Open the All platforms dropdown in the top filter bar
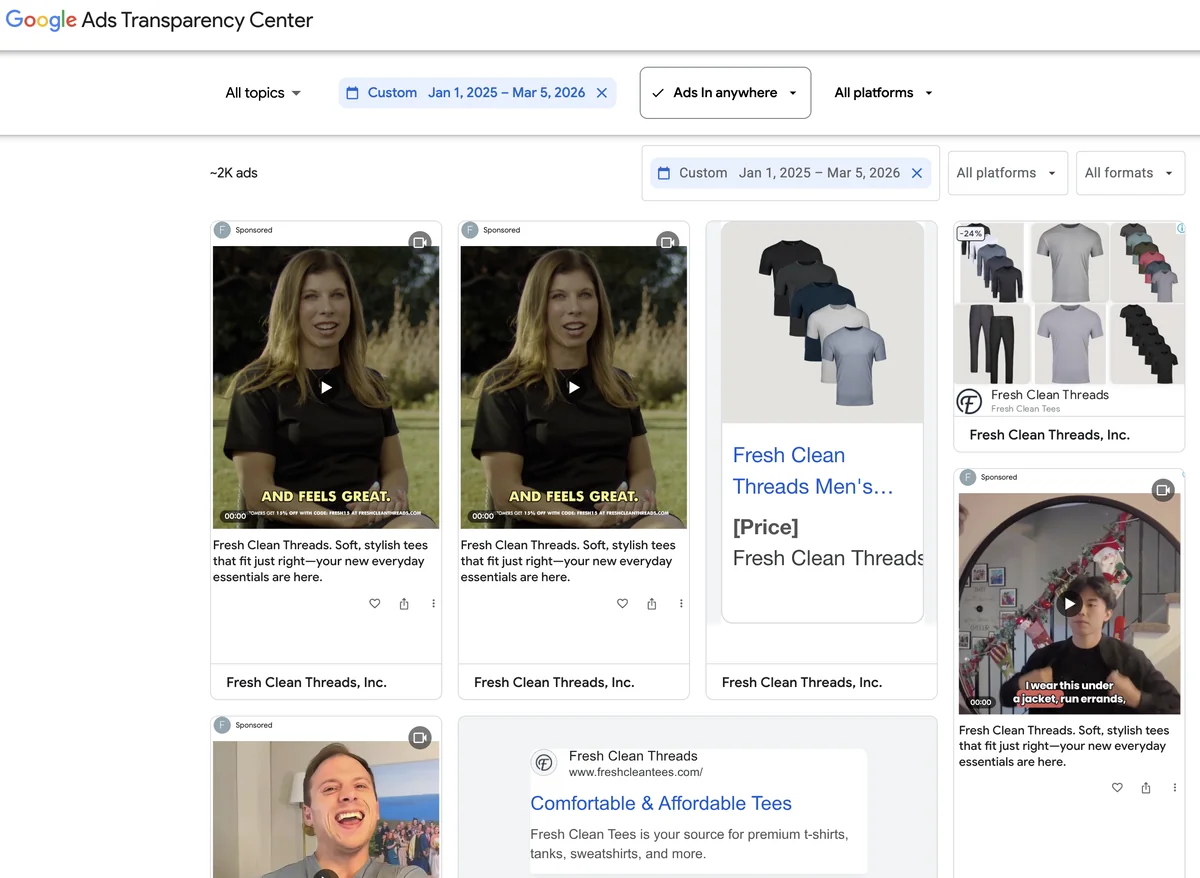 (x=881, y=92)
